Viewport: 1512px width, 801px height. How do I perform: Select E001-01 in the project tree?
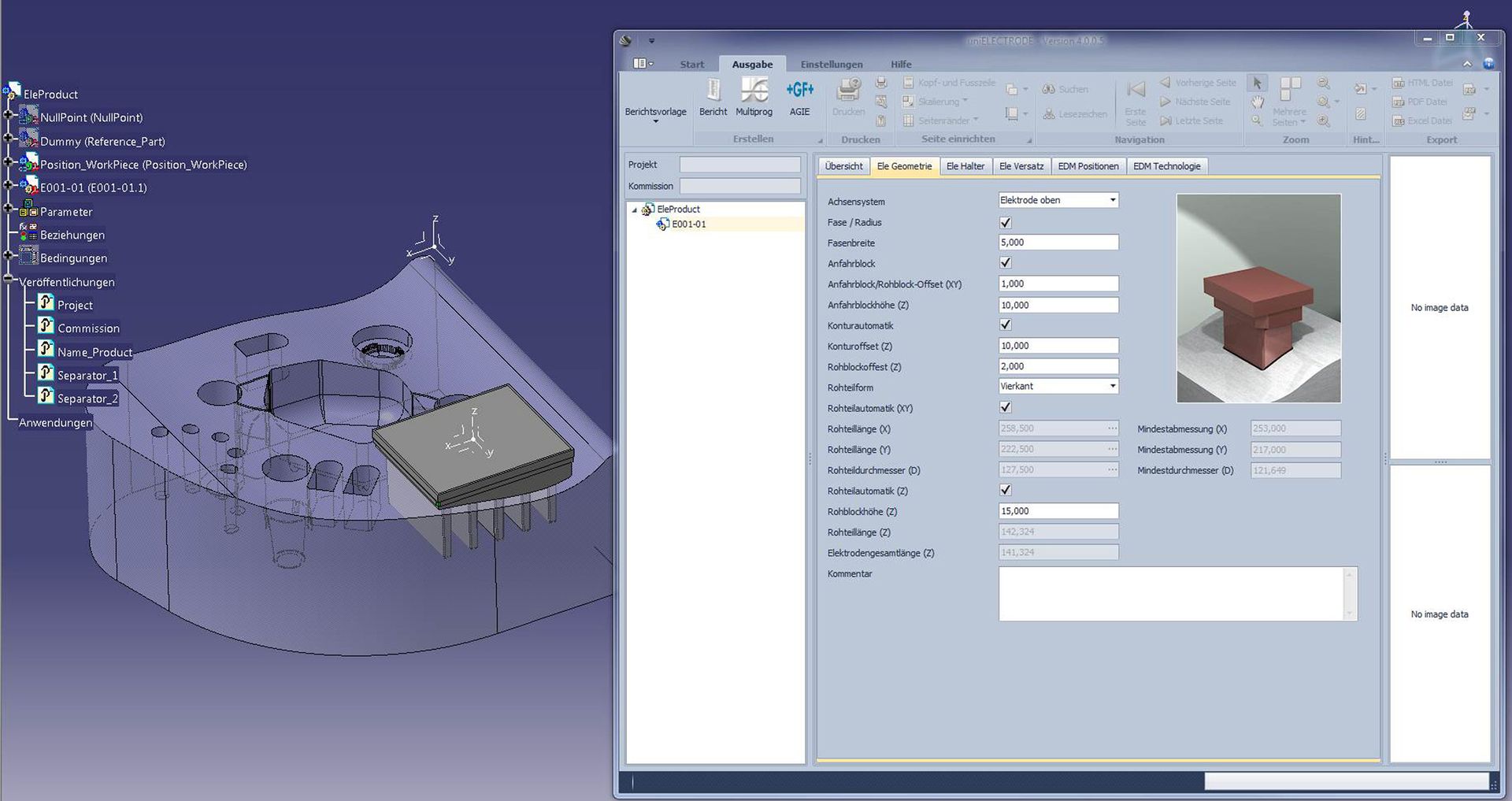click(688, 224)
